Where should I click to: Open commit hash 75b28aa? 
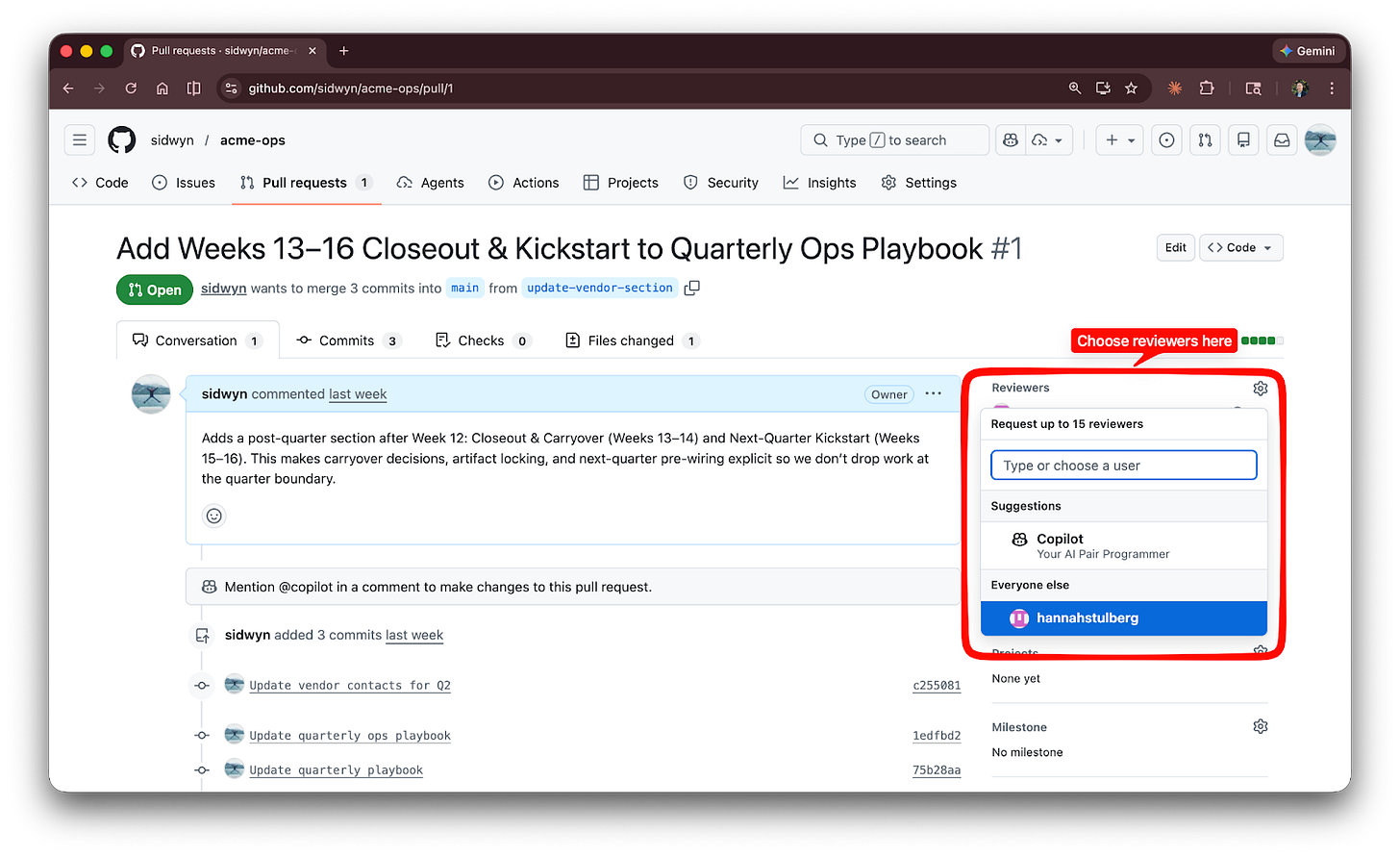pos(937,770)
